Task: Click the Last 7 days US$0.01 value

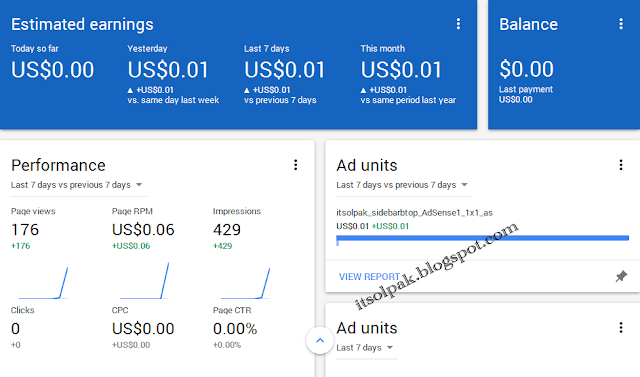Action: 284,69
